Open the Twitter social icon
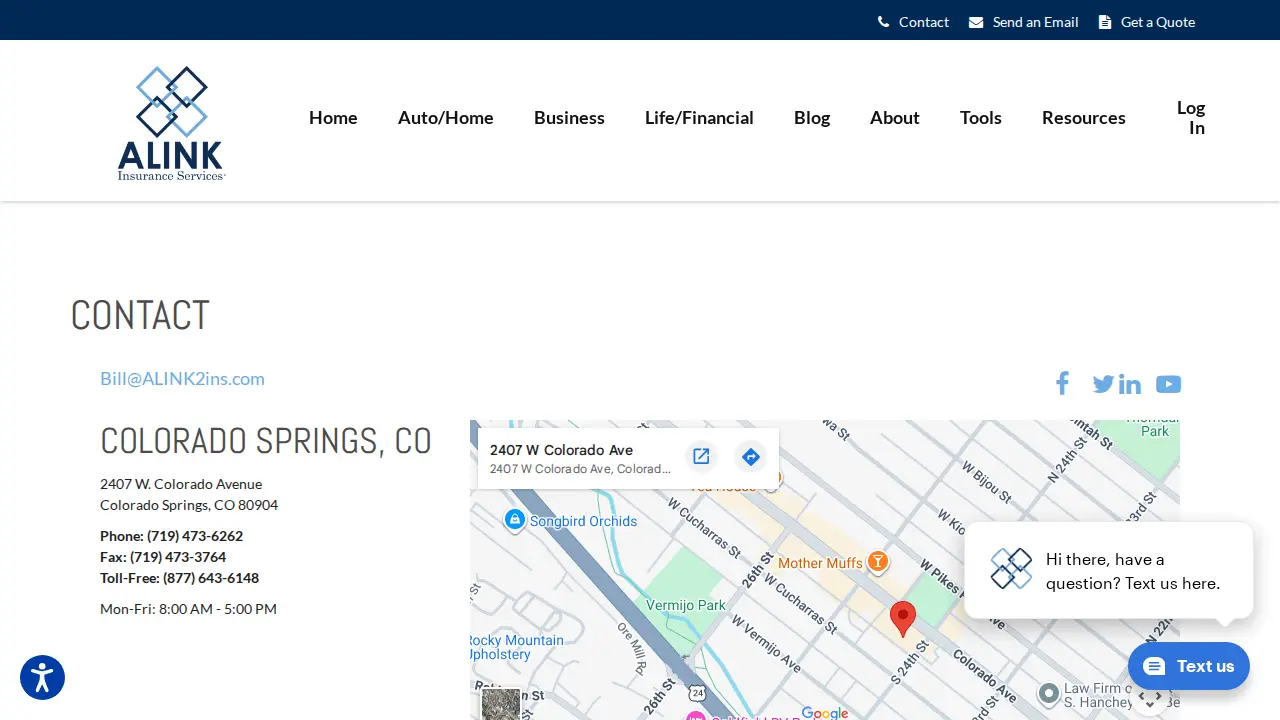1280x720 pixels. (1103, 384)
